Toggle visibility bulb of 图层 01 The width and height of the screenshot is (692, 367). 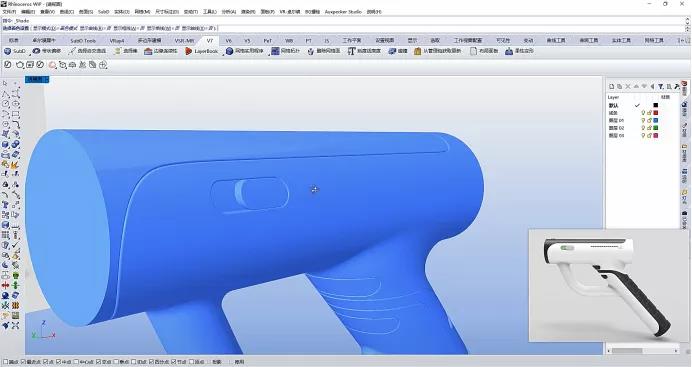pyautogui.click(x=643, y=120)
